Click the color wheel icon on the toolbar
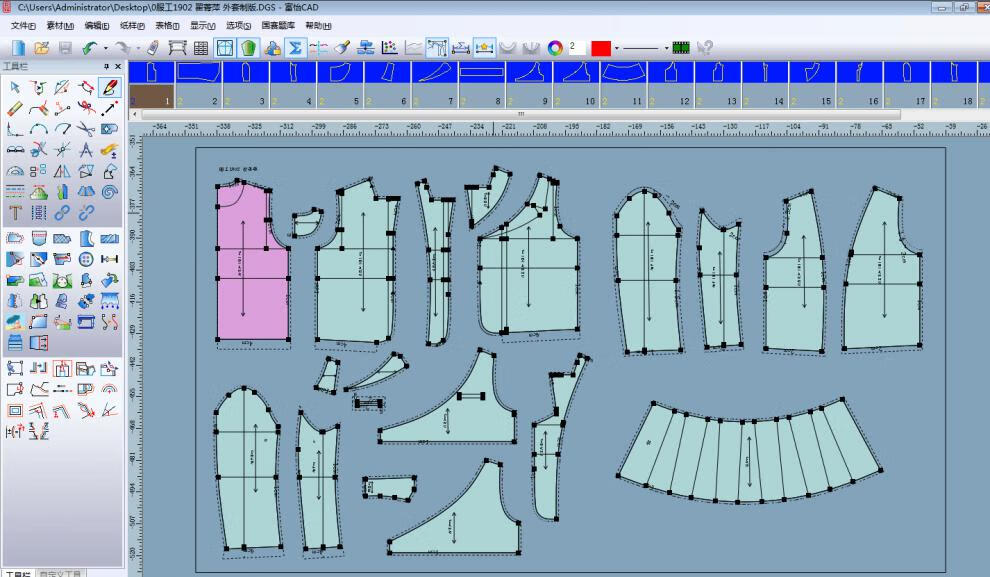Screen dimensions: 990x577 (554, 47)
